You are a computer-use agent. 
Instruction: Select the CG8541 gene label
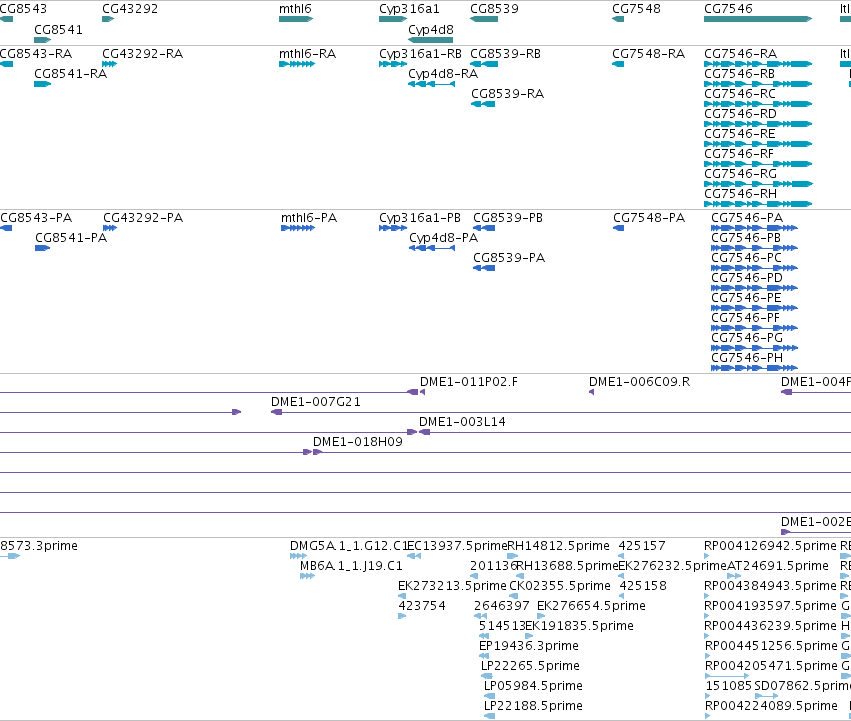59,29
